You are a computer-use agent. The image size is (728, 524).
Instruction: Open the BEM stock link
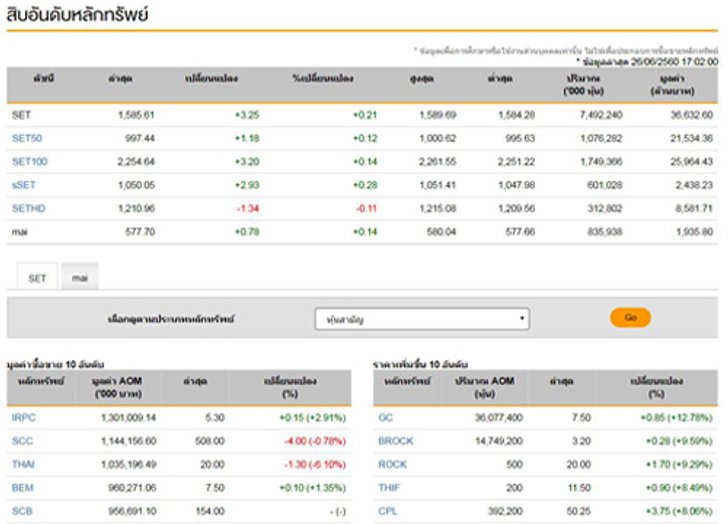click(x=23, y=487)
